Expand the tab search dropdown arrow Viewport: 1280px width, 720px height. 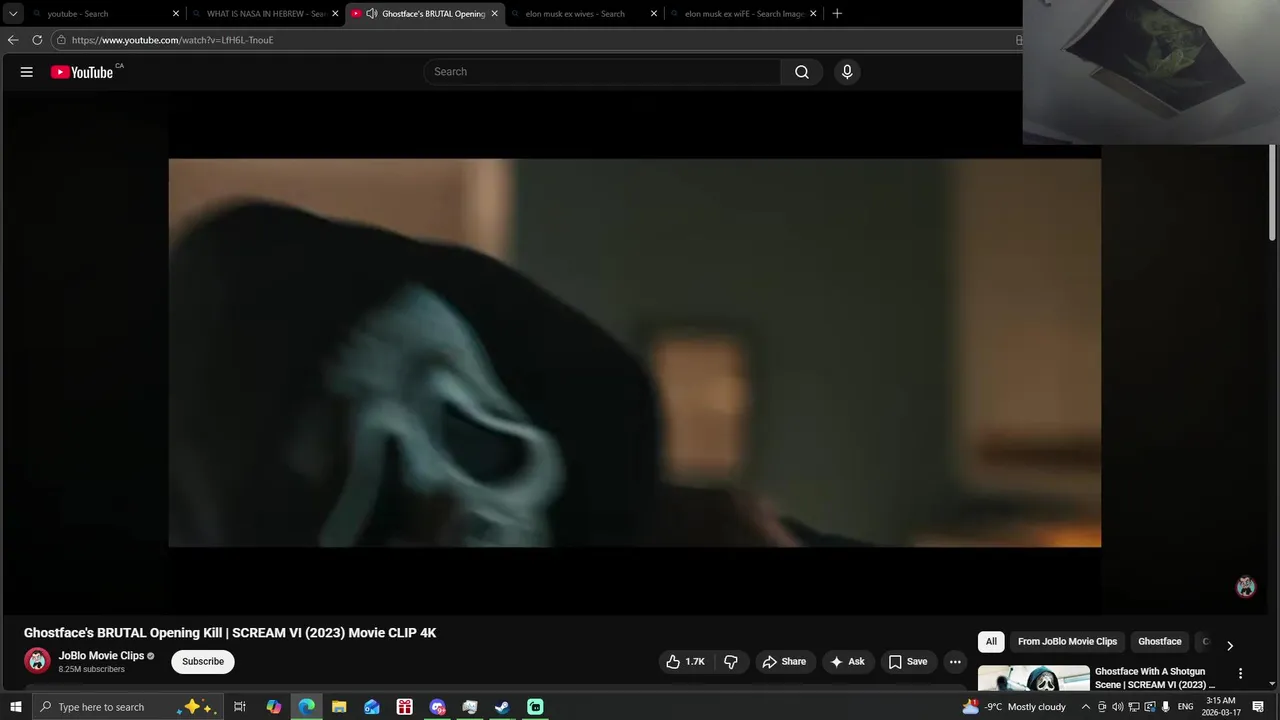(13, 14)
